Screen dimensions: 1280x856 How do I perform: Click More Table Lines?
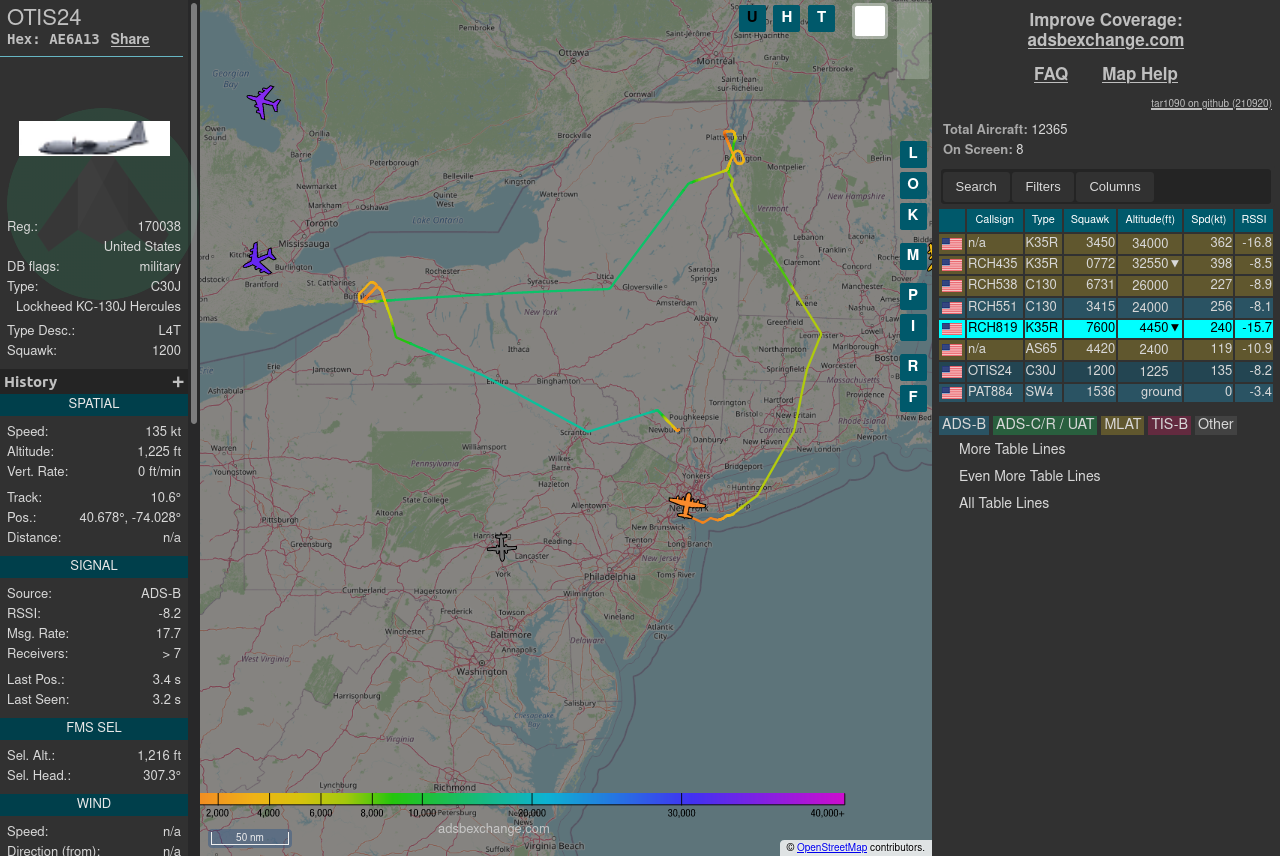click(x=1012, y=449)
